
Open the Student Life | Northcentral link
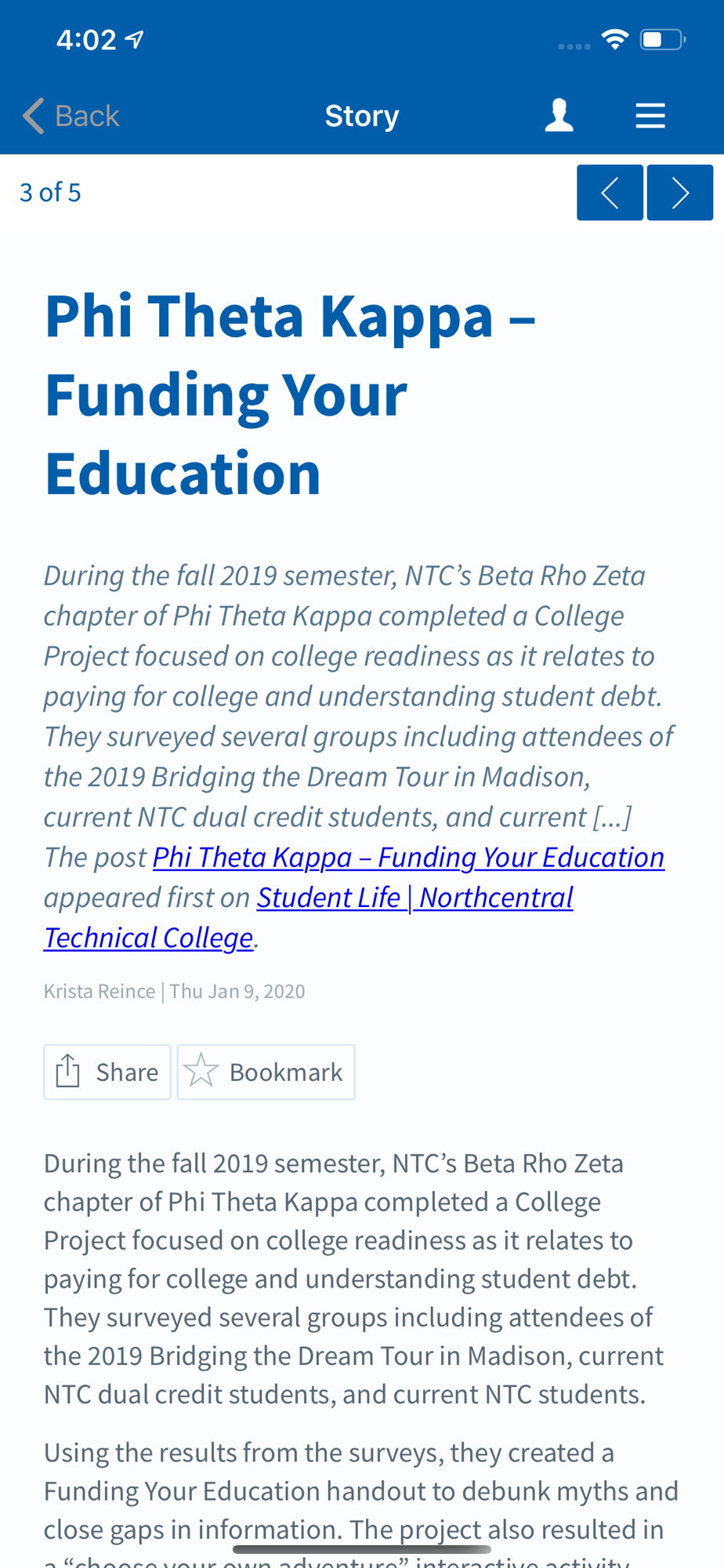coord(415,897)
